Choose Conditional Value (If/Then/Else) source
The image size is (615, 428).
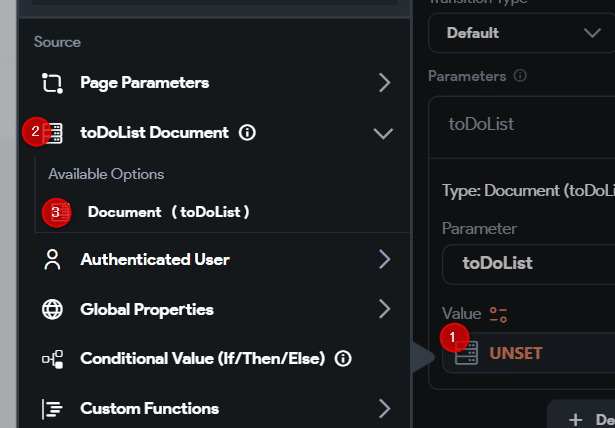214,359
